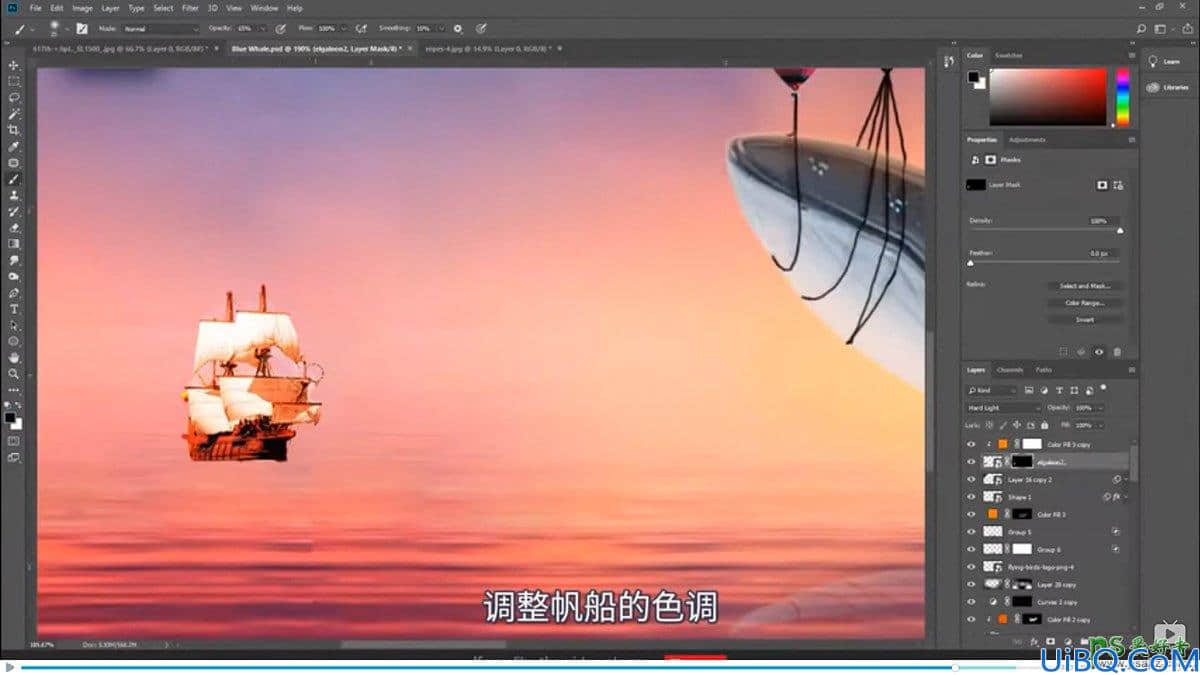
Task: Hide the Group 6 layer
Action: tap(970, 549)
